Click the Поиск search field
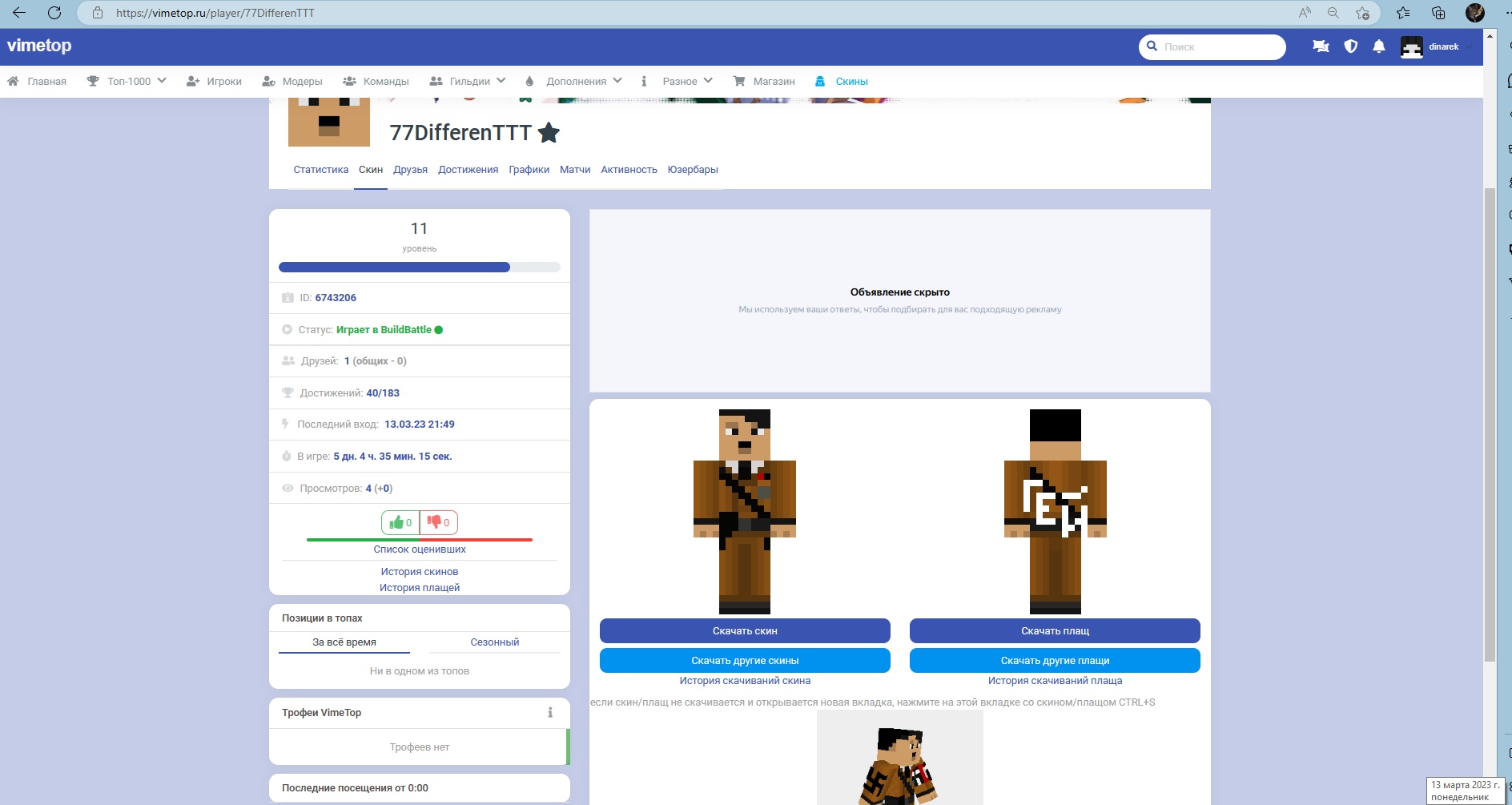1512x805 pixels. click(x=1217, y=47)
